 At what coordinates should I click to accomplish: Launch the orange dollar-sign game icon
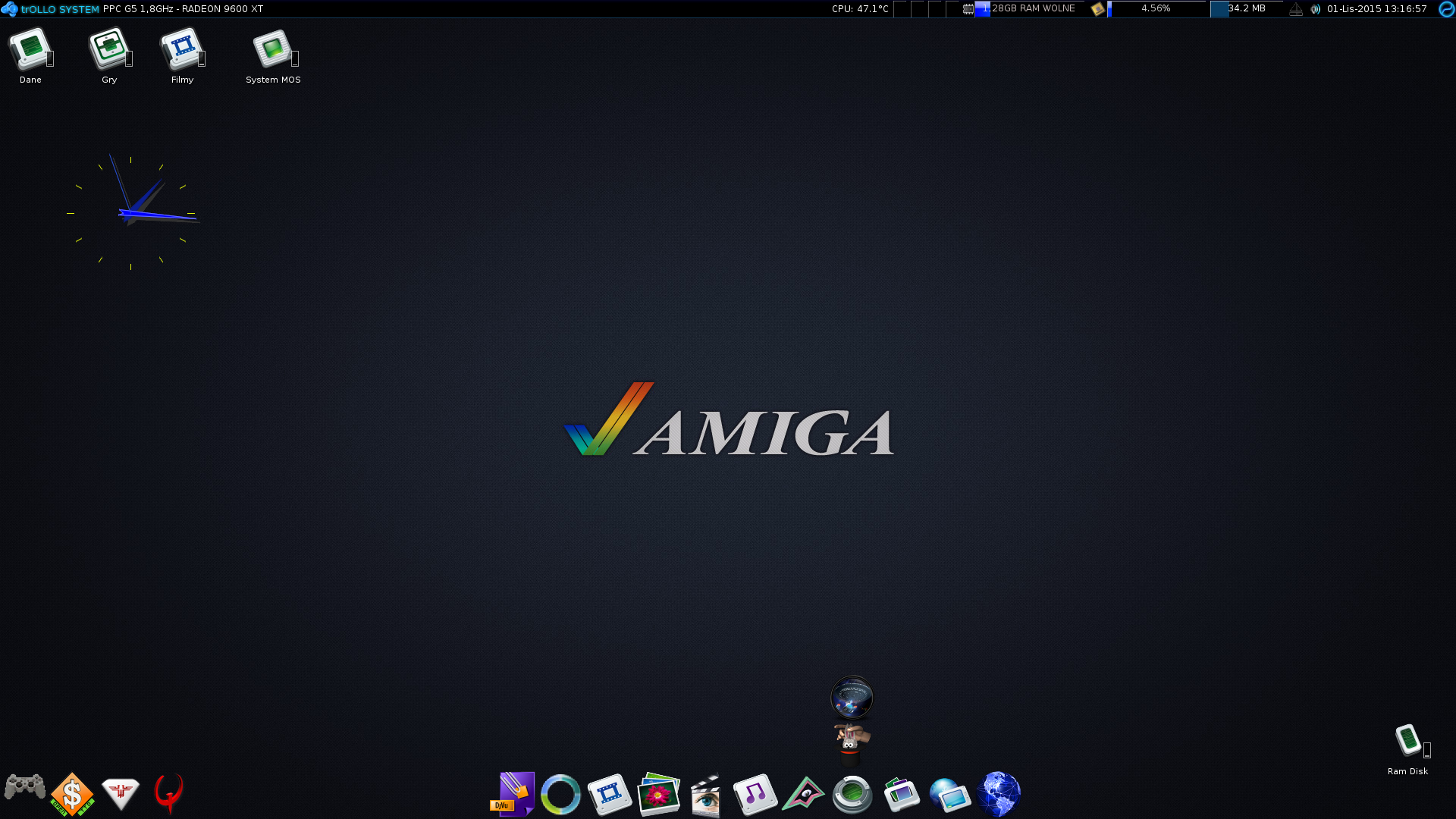pyautogui.click(x=73, y=794)
